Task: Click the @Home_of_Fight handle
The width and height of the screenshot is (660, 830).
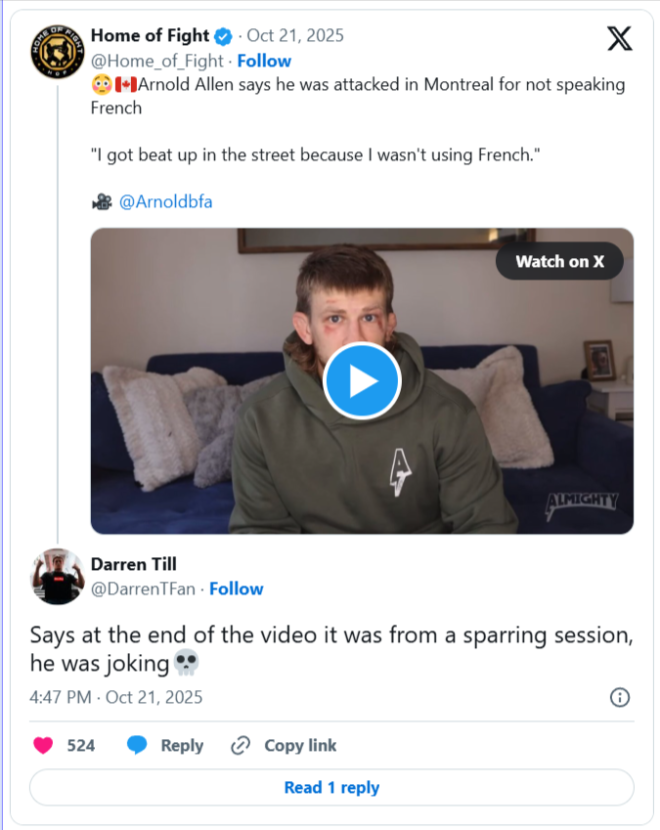Action: point(156,60)
